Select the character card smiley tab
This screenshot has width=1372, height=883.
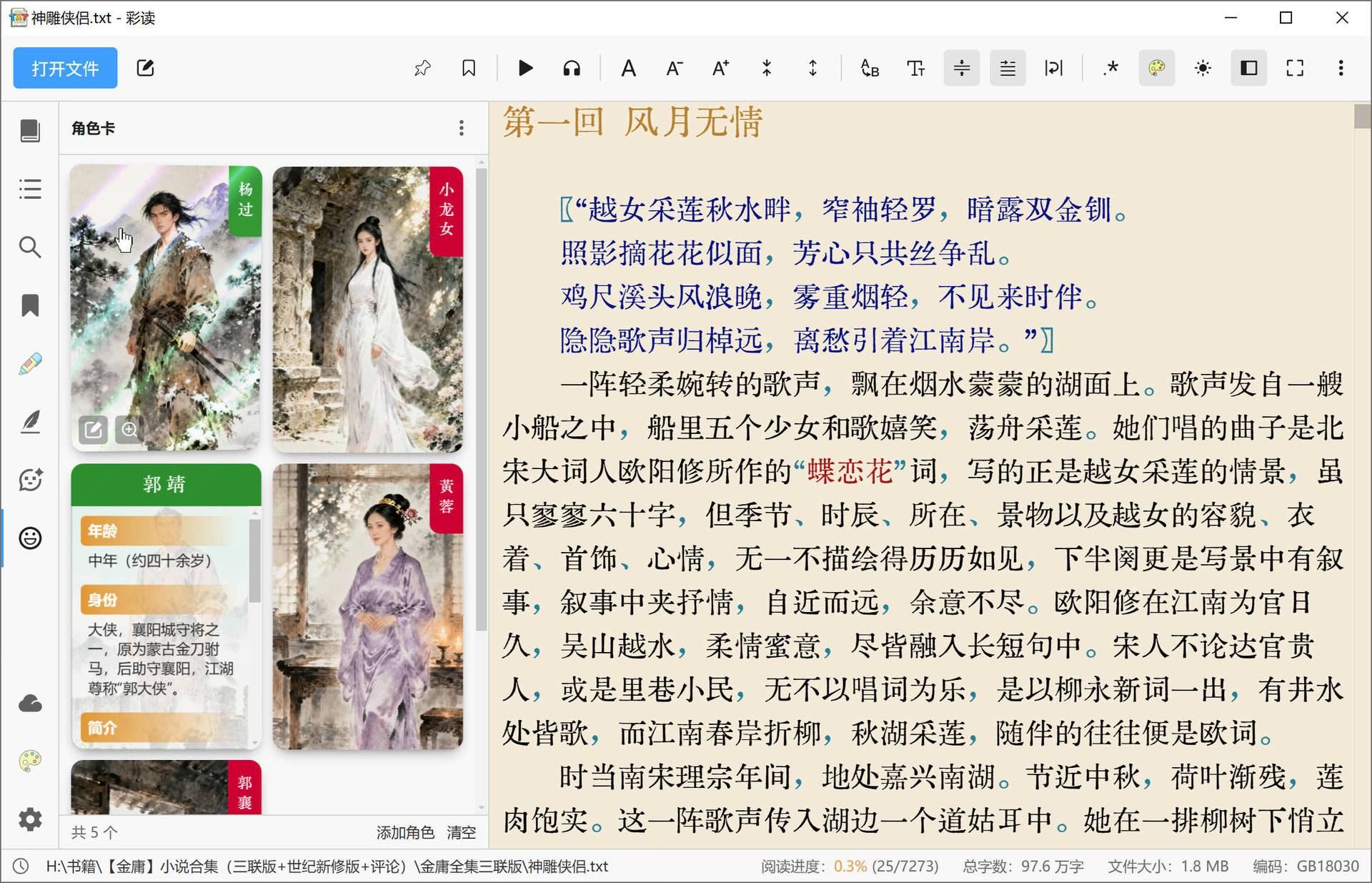pyautogui.click(x=30, y=538)
